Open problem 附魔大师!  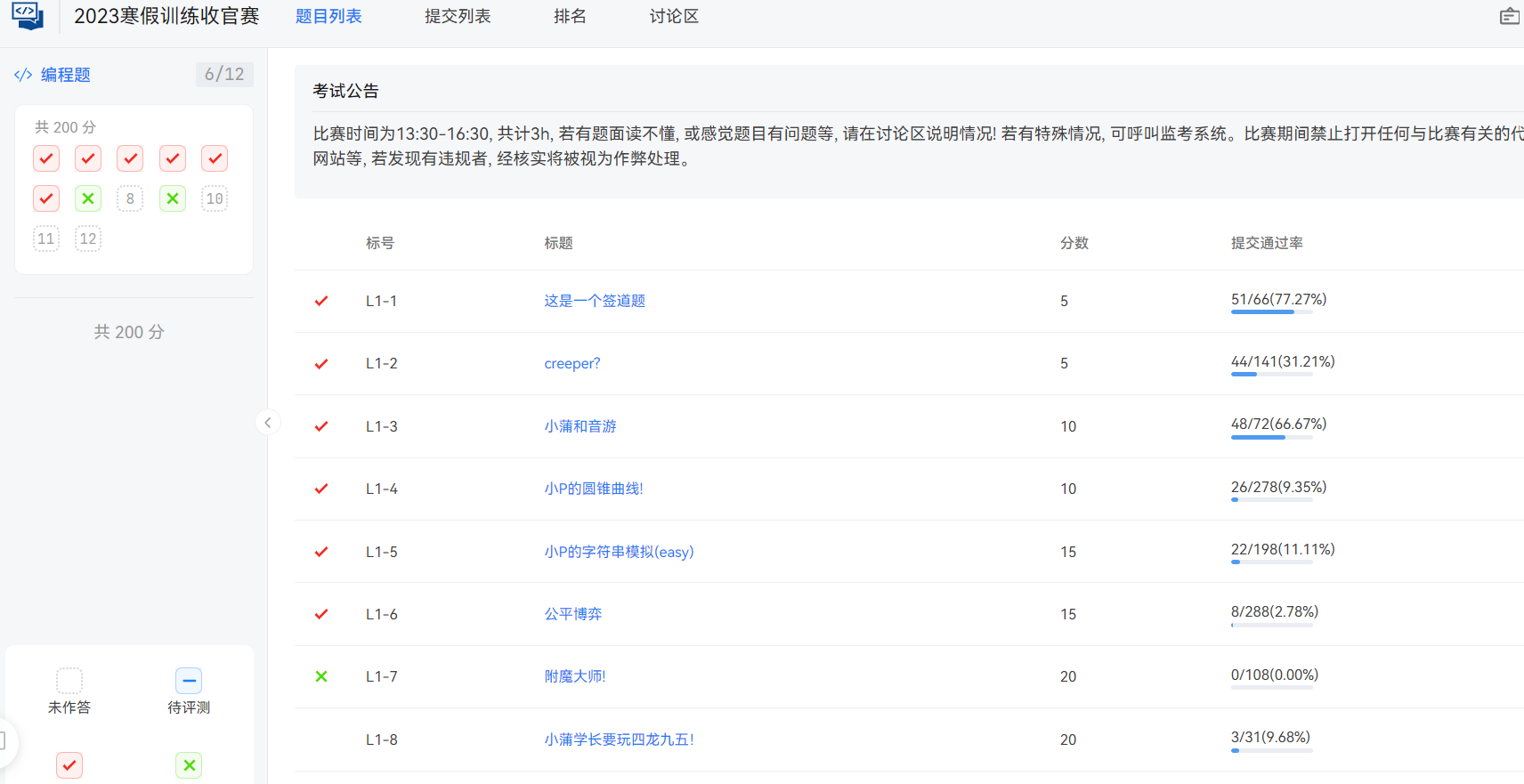click(x=575, y=676)
